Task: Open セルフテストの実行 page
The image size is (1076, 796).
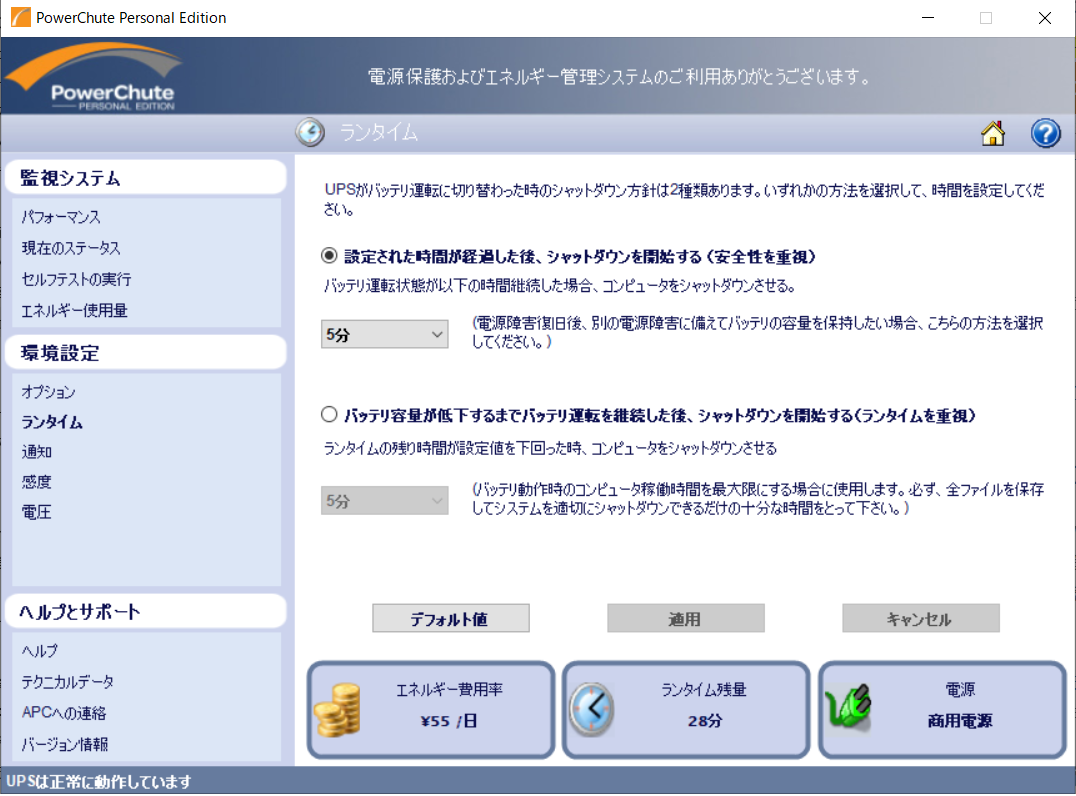Action: pos(76,279)
